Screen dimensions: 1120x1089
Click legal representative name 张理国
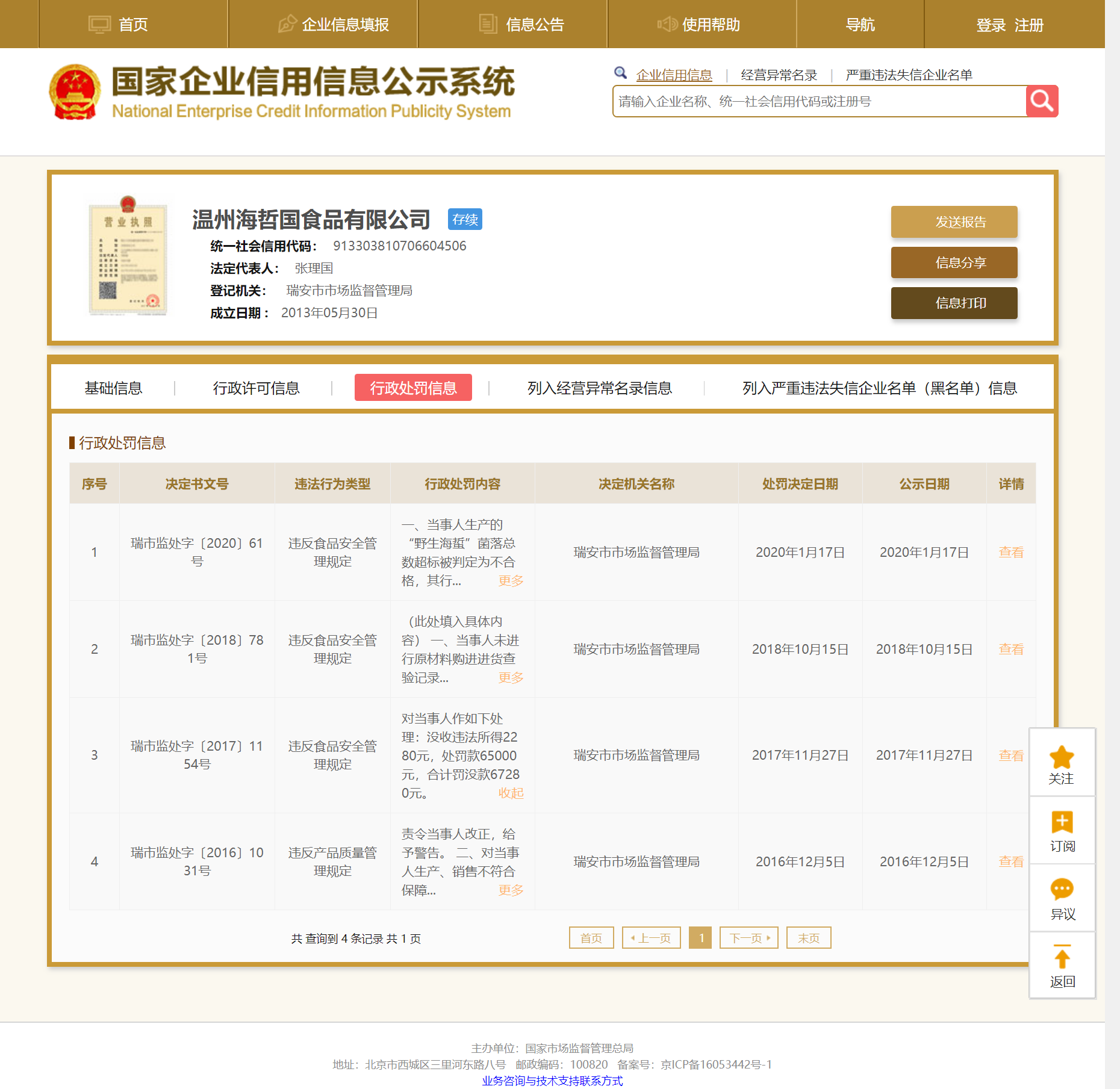tap(314, 268)
